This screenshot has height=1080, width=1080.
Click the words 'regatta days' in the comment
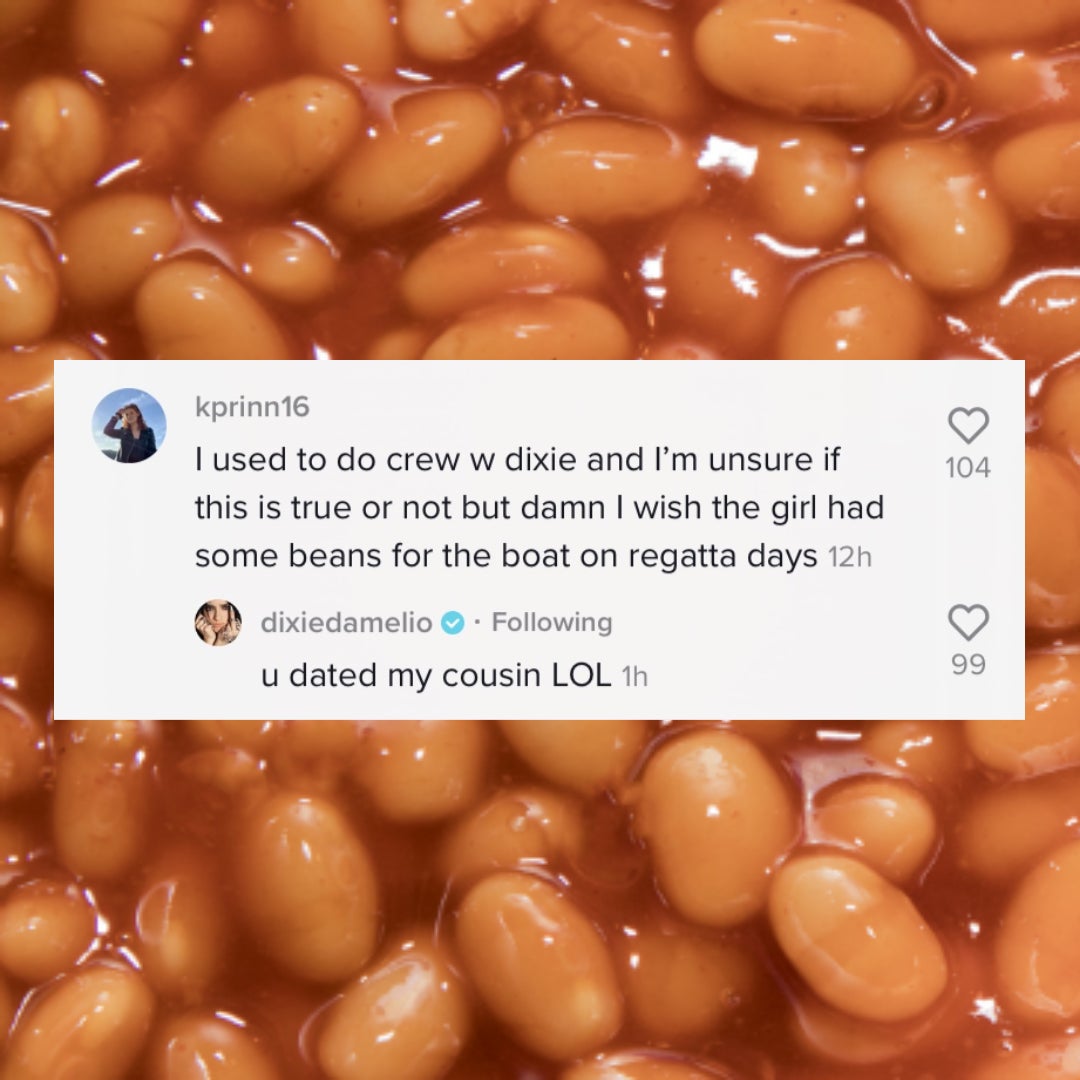(x=723, y=557)
